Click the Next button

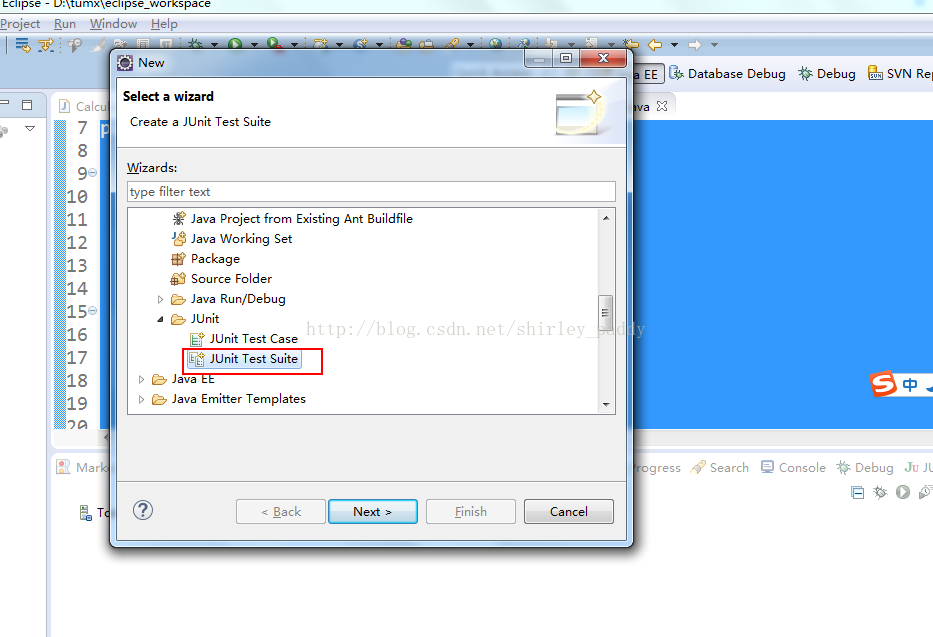click(372, 512)
